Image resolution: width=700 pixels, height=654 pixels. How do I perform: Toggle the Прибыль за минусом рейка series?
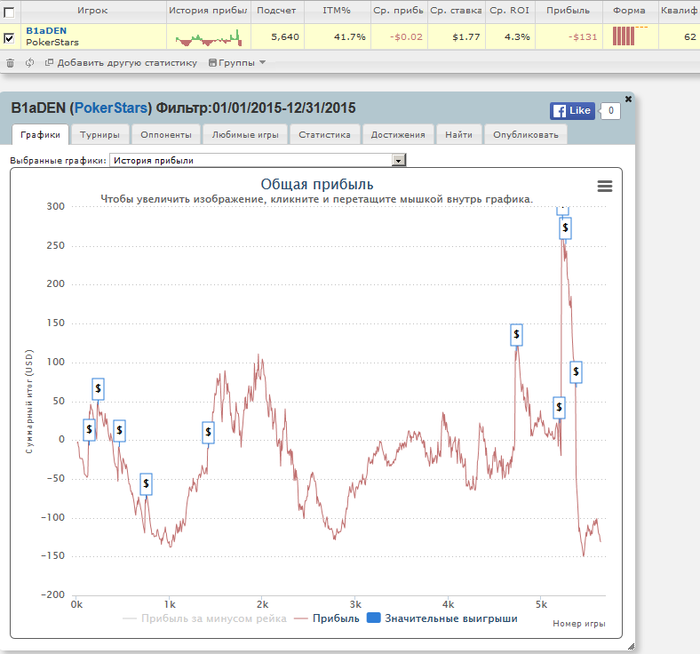tap(205, 618)
